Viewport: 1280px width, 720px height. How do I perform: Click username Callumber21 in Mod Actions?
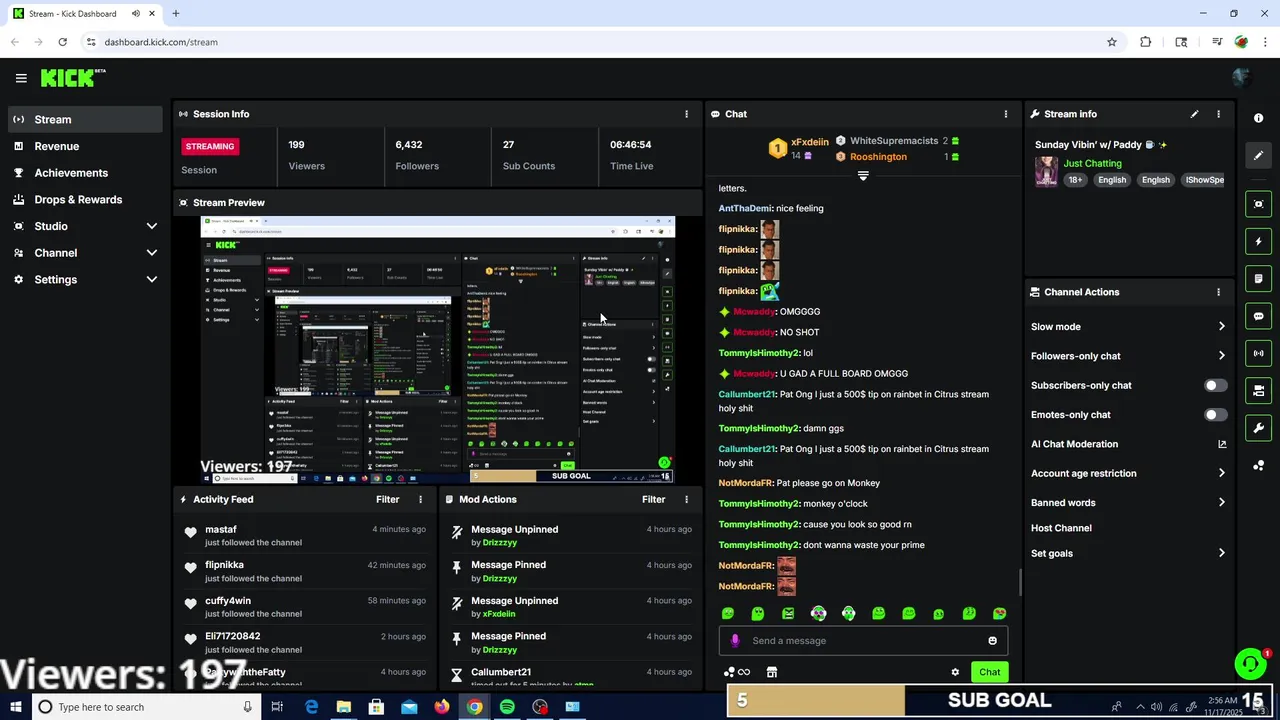pyautogui.click(x=501, y=672)
